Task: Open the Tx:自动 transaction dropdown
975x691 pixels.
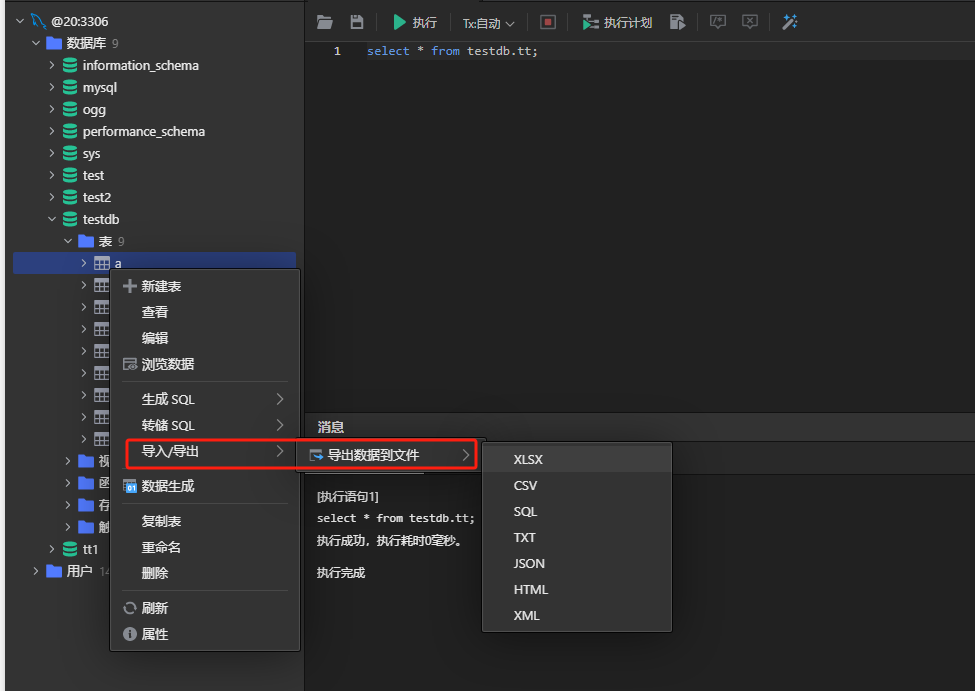Action: (488, 24)
